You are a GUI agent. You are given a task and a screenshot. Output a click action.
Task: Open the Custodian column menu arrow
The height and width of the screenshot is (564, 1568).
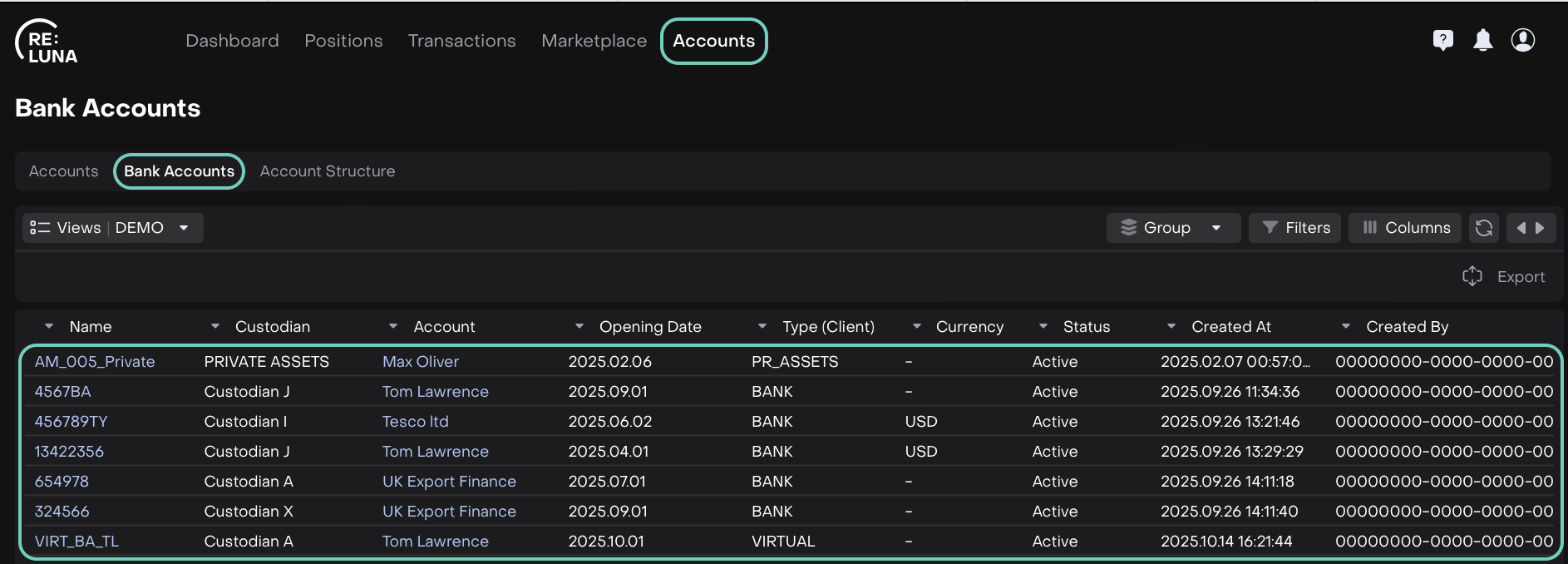(x=215, y=327)
